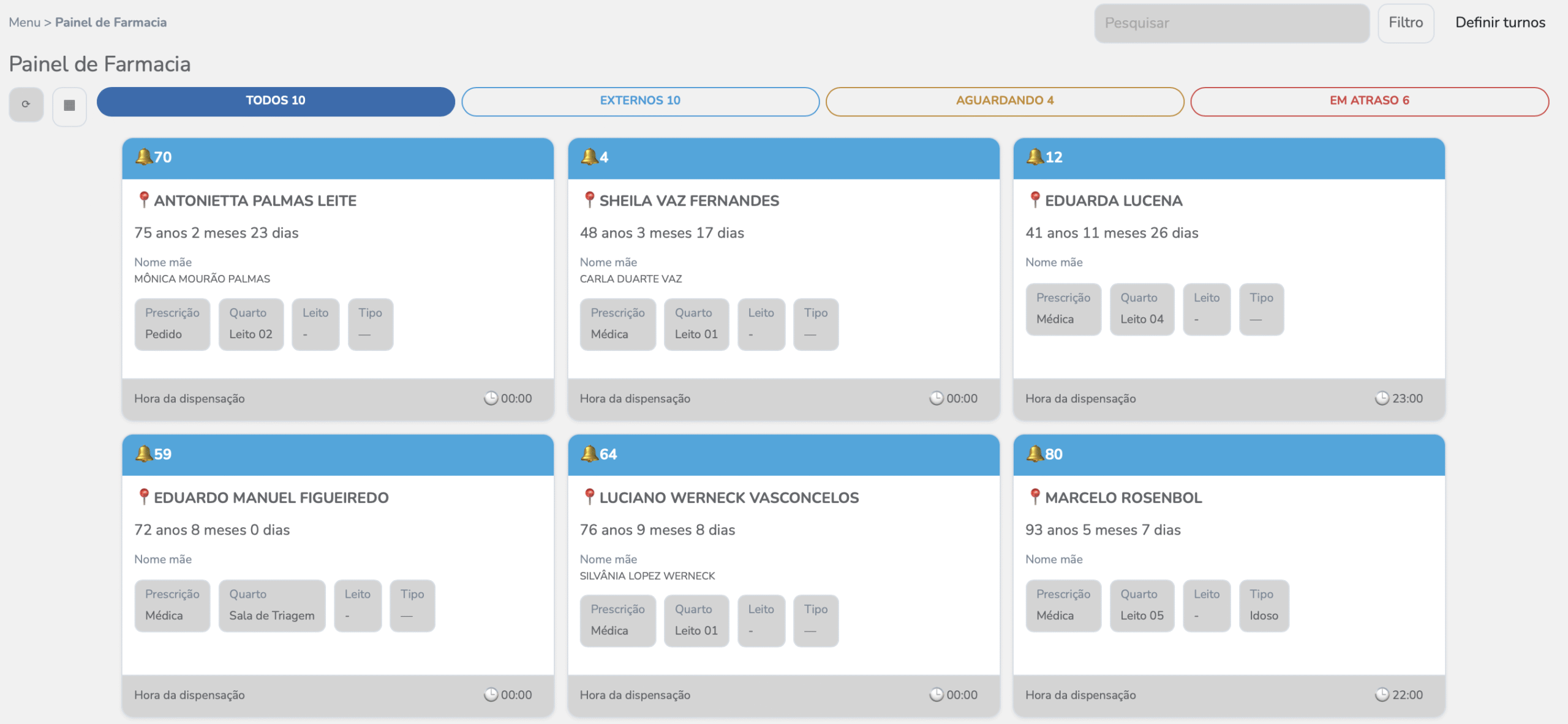The height and width of the screenshot is (724, 1568).
Task: Click clock icon on Marcelo Rosenbol card
Action: (x=1382, y=695)
